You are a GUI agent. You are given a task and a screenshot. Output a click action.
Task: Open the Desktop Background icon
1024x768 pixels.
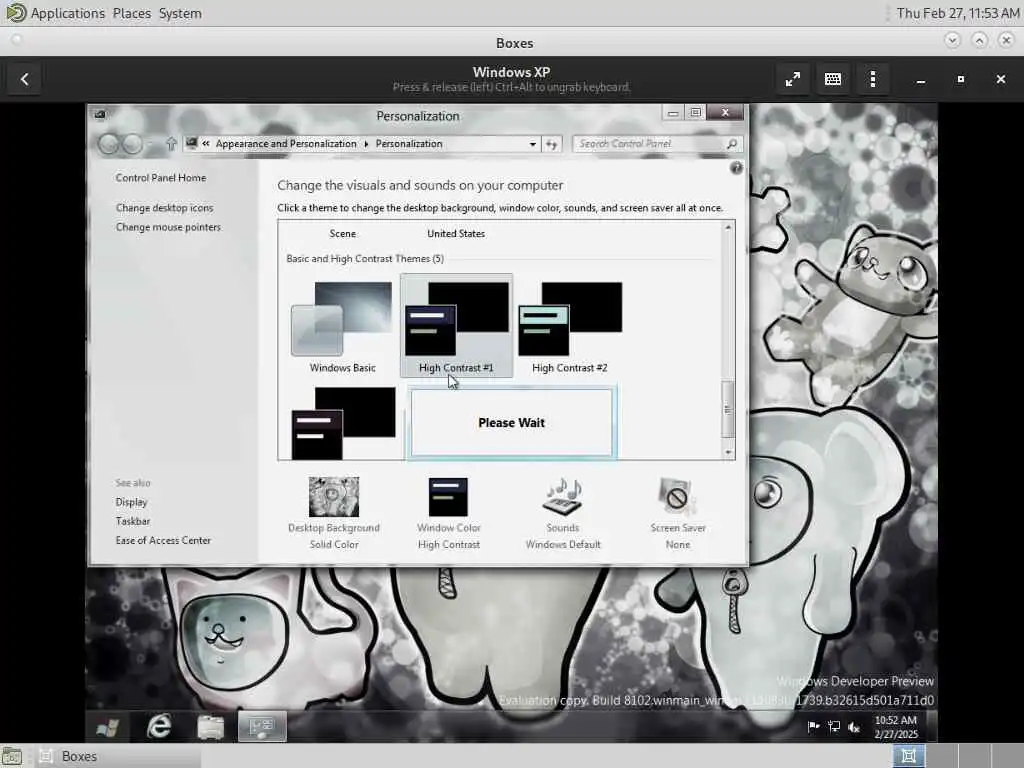334,496
